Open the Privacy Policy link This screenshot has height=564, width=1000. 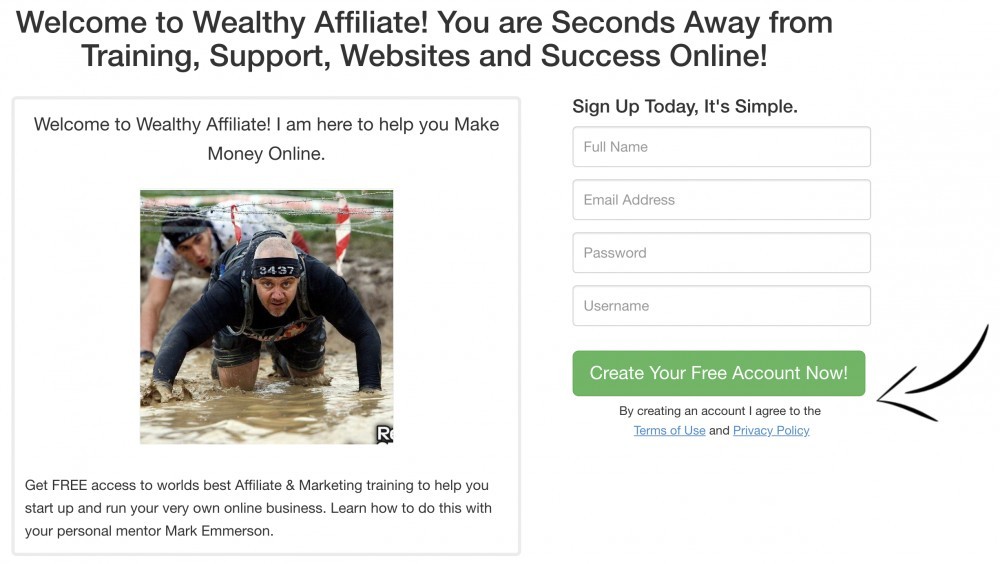771,431
